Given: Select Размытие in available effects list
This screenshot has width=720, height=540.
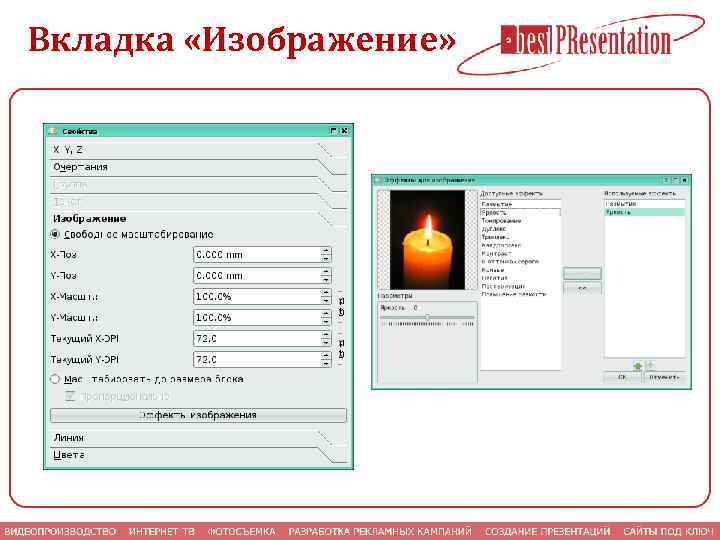Looking at the screenshot, I should click(x=520, y=204).
